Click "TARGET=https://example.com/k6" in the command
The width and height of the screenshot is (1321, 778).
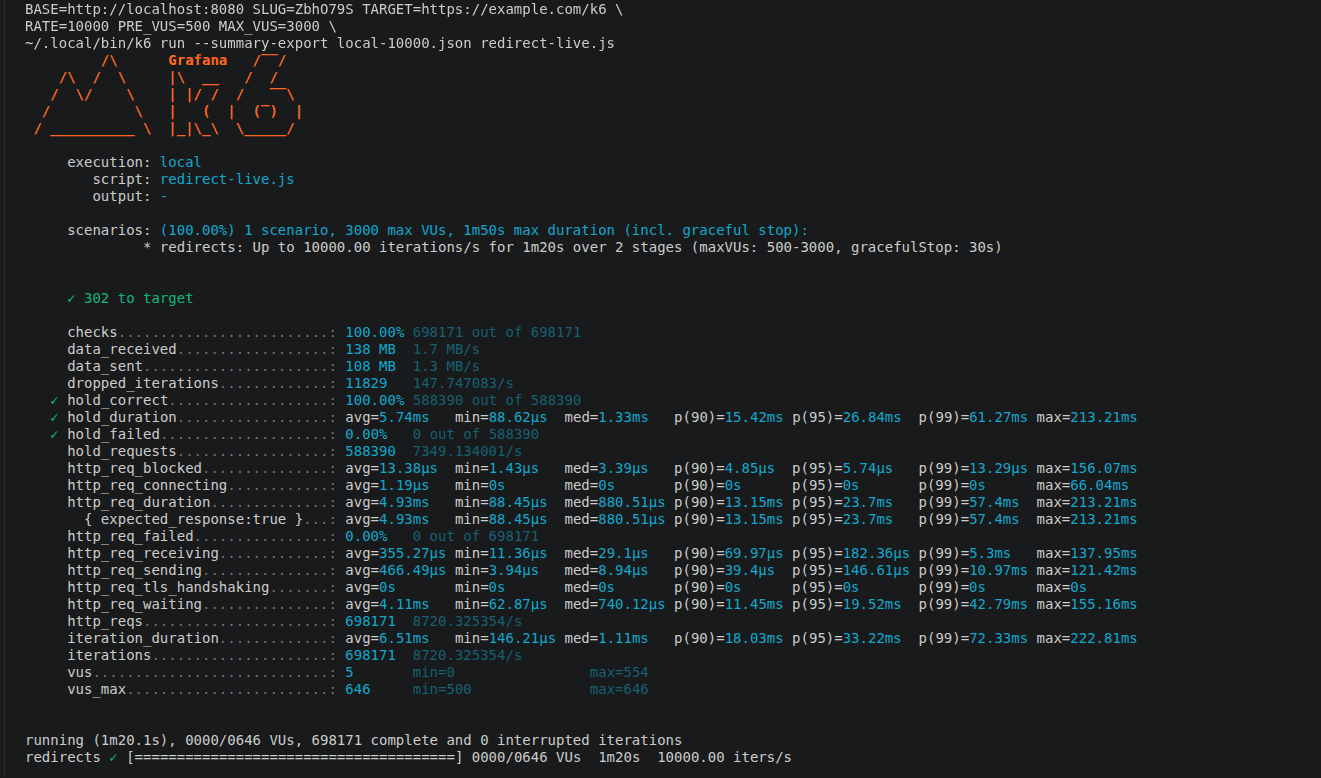pyautogui.click(x=484, y=8)
